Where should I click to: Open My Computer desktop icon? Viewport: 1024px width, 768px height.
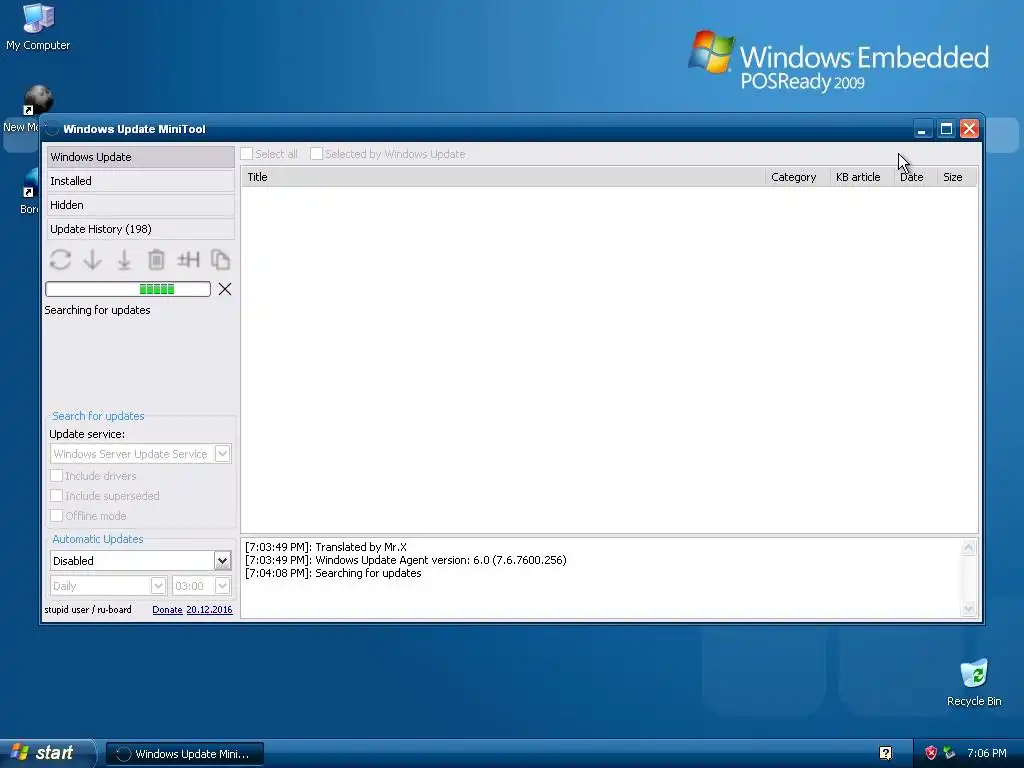[38, 26]
